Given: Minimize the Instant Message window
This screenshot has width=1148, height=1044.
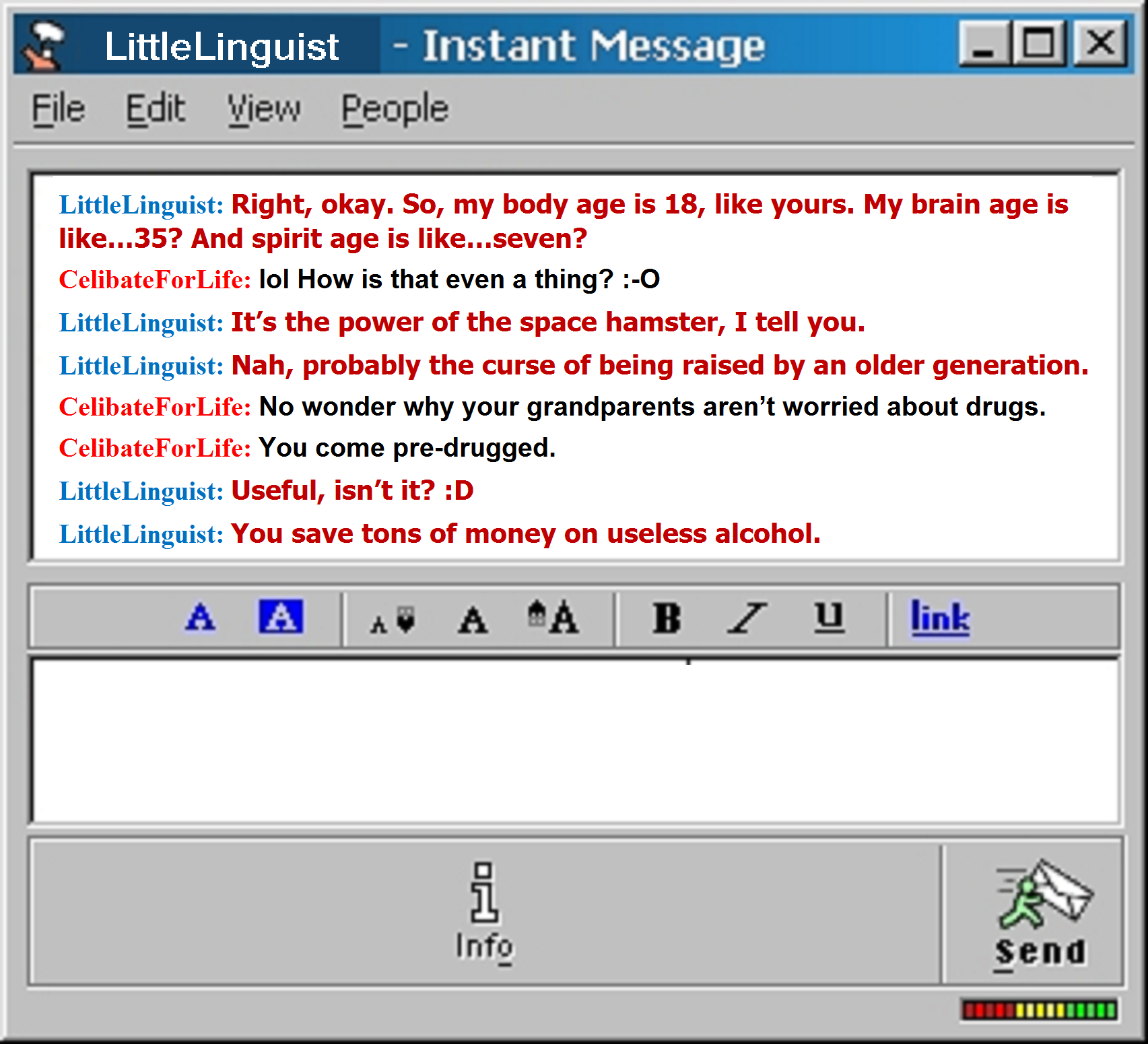Looking at the screenshot, I should (984, 44).
